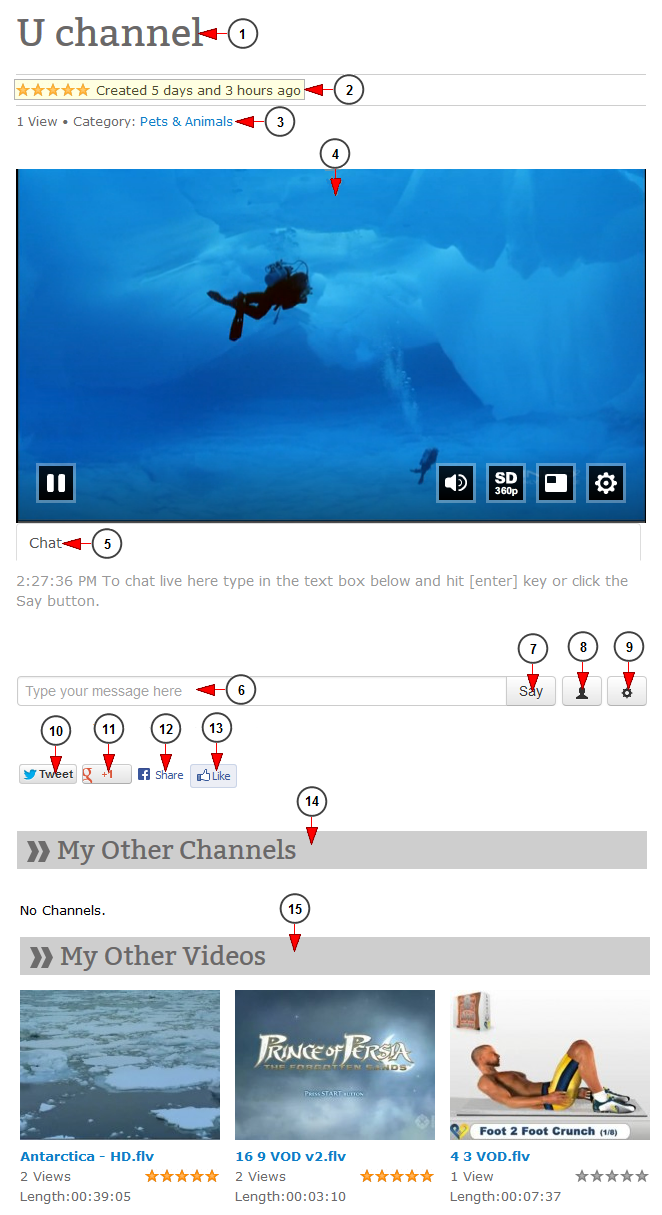Open the video player settings gear

606,483
